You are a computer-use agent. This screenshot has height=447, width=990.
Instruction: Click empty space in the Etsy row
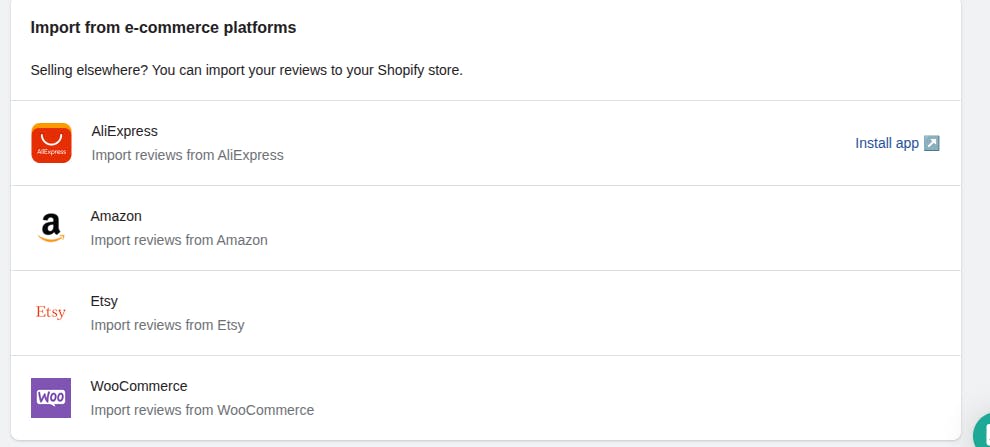click(600, 313)
